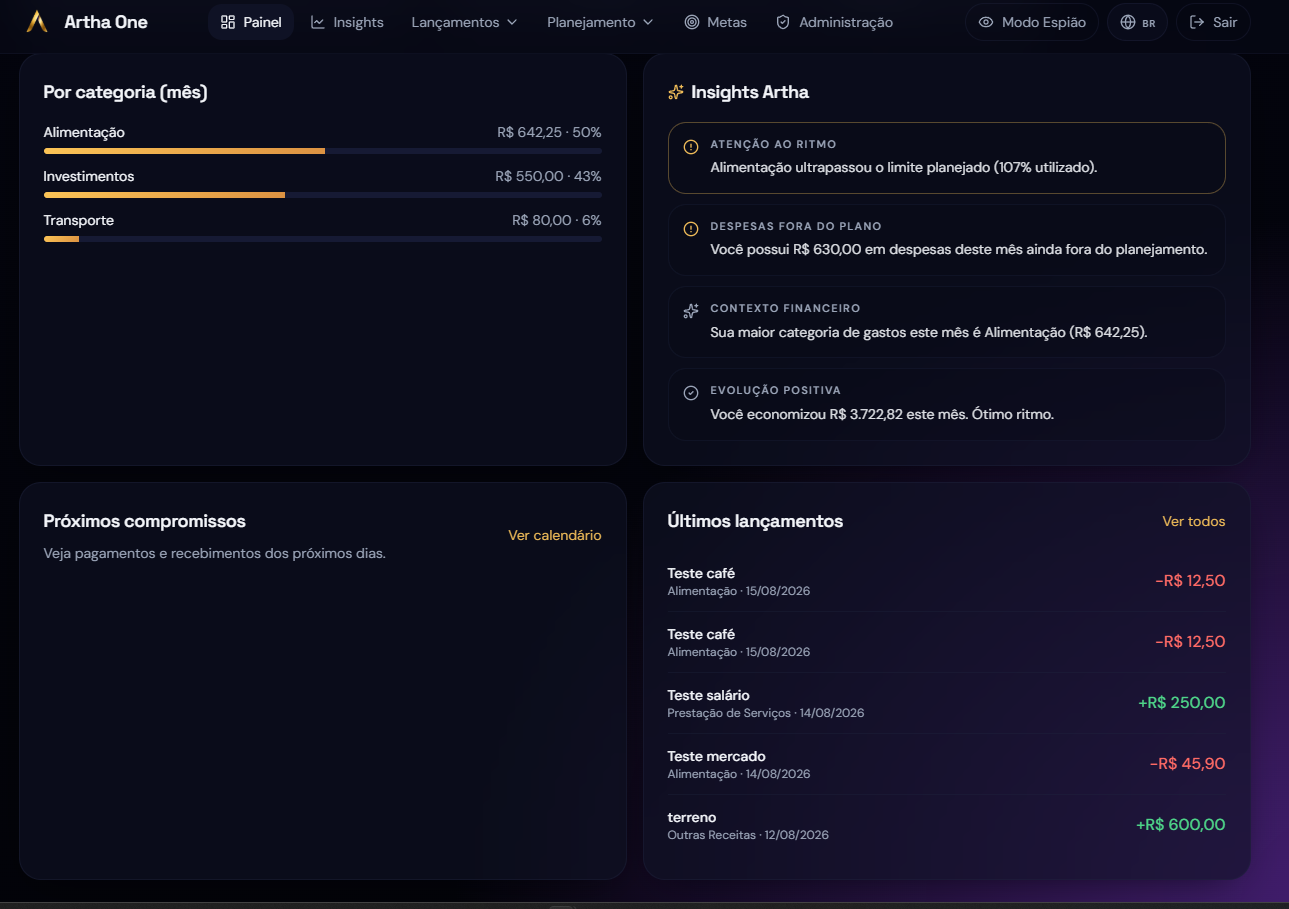This screenshot has height=909, width=1289.
Task: Open Ver calendário link
Action: pyautogui.click(x=555, y=535)
